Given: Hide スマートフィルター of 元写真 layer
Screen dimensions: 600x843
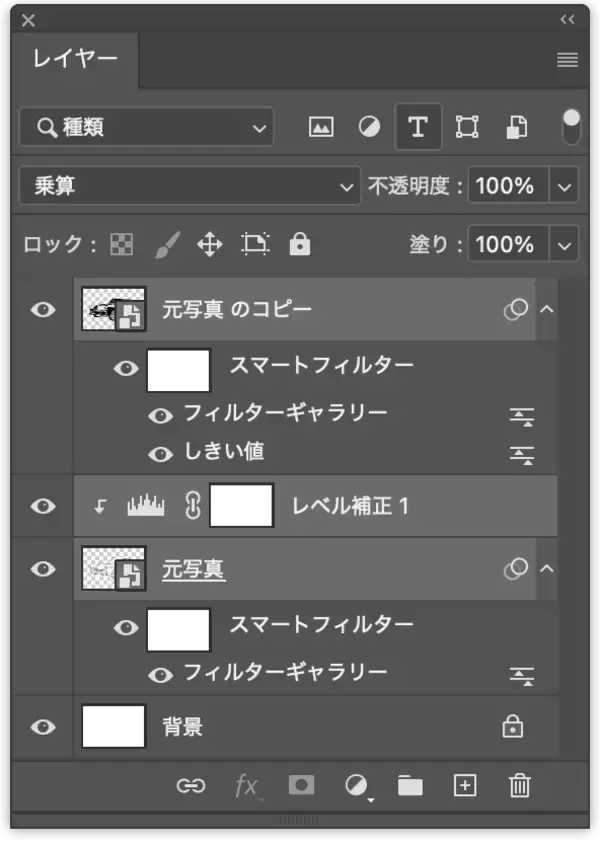Looking at the screenshot, I should click(x=126, y=627).
